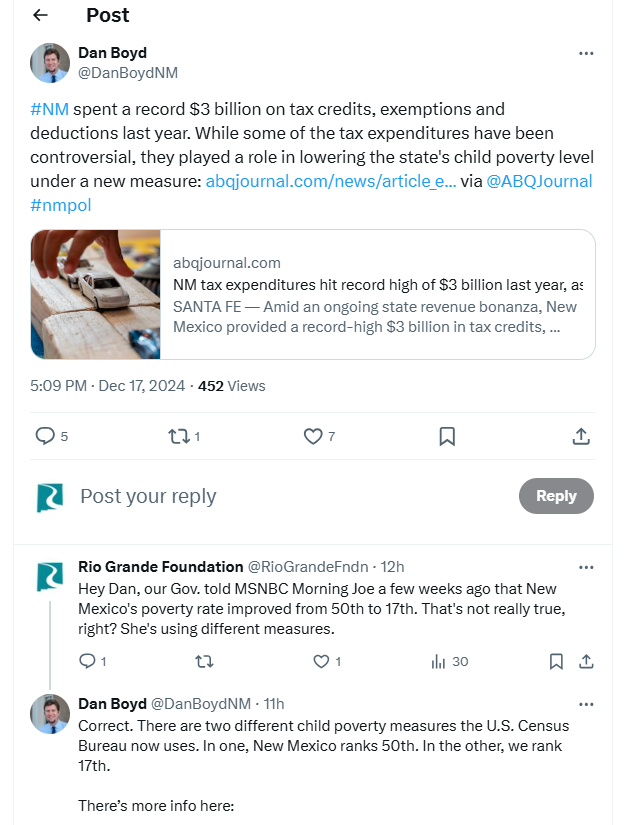Viewport: 643px width, 825px height.
Task: Share the main post
Action: coord(580,436)
